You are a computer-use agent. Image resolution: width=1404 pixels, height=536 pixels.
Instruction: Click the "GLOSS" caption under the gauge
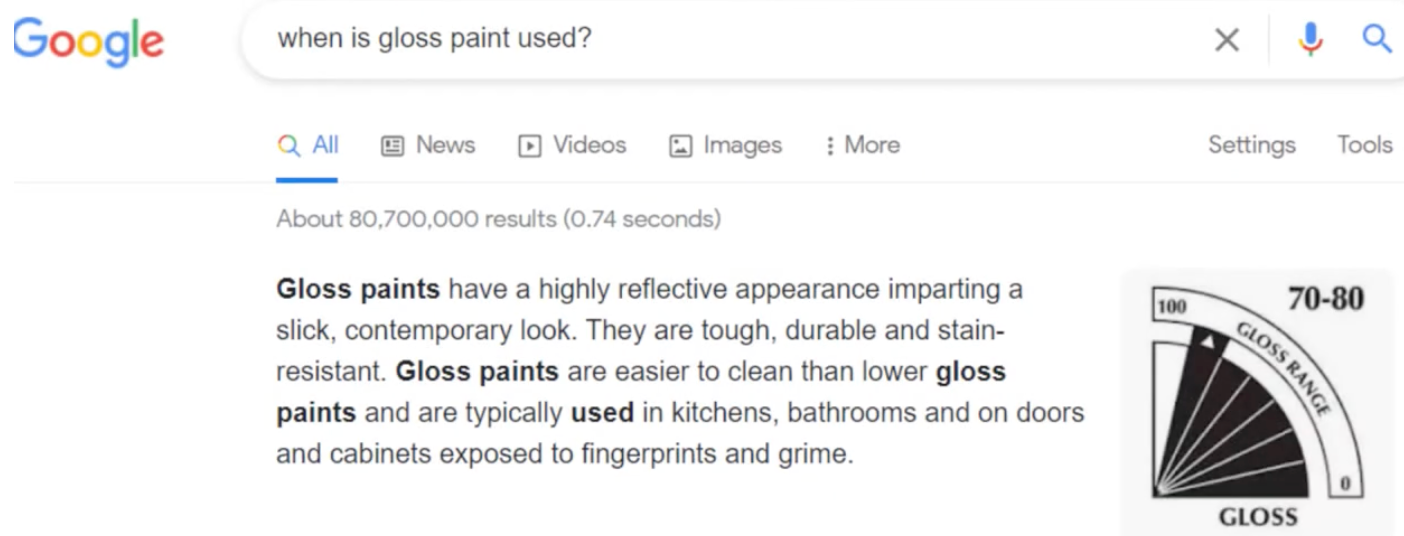point(1257,517)
